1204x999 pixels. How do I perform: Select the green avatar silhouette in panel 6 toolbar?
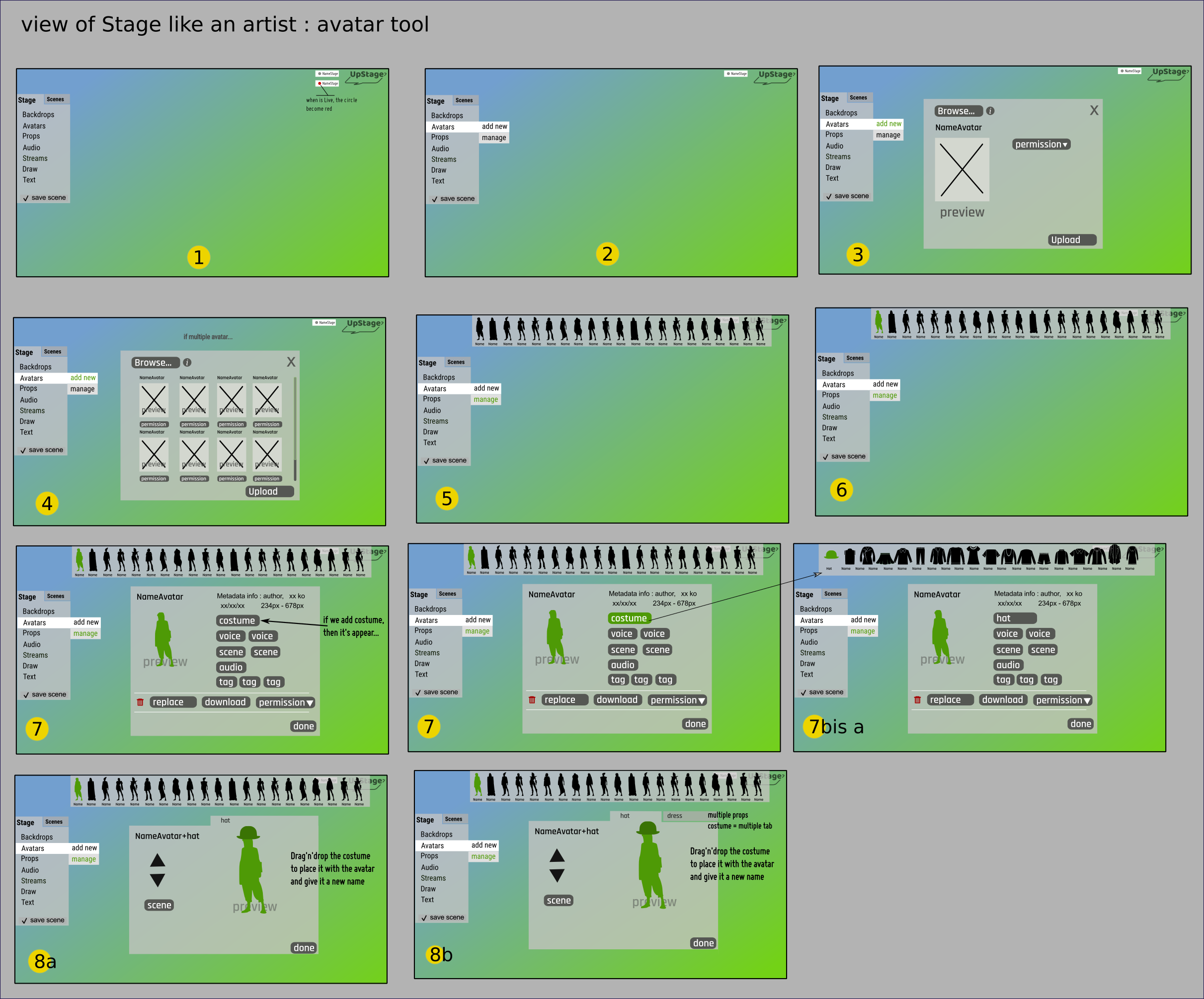[879, 322]
